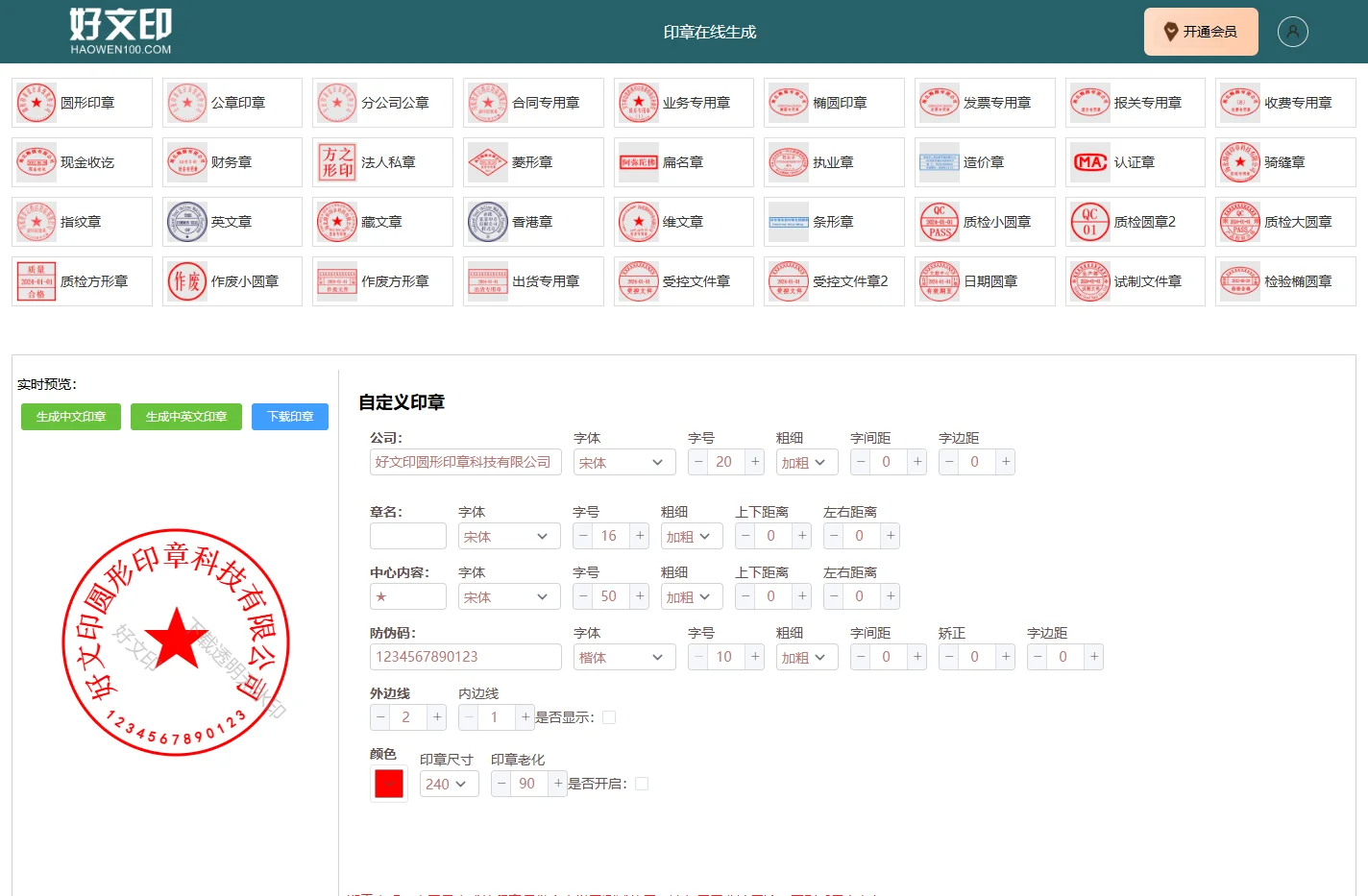This screenshot has height=896, width=1368.
Task: Increase the 公司 字号 value with plus
Action: 755,462
